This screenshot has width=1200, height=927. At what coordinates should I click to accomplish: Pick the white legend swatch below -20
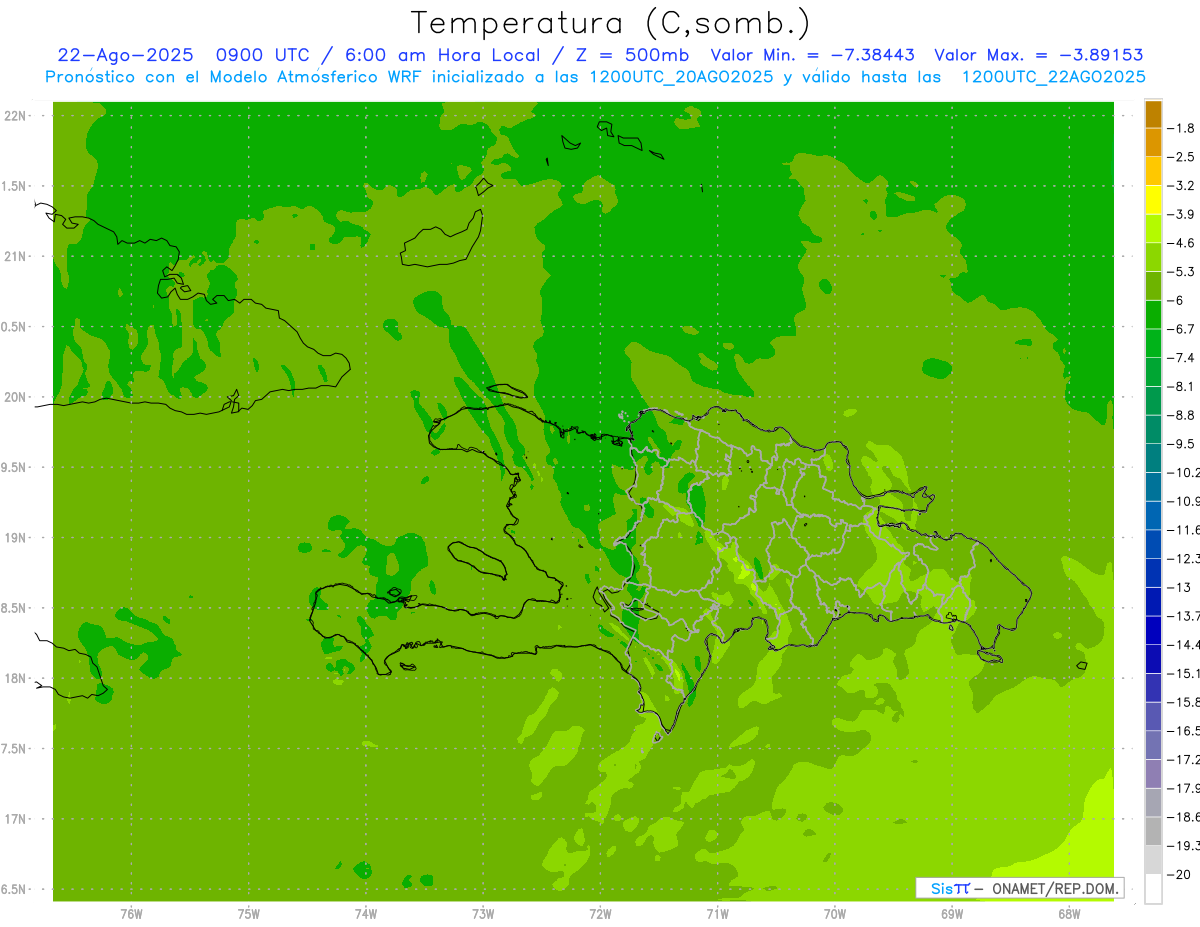(x=1153, y=889)
